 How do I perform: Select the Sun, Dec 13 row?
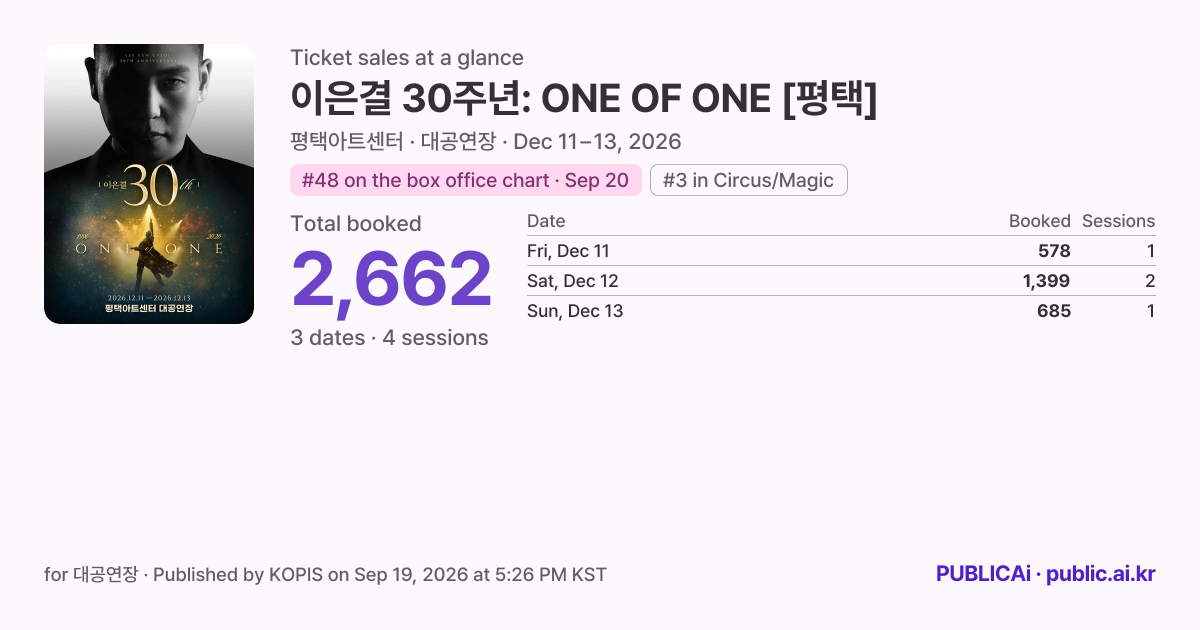(841, 311)
